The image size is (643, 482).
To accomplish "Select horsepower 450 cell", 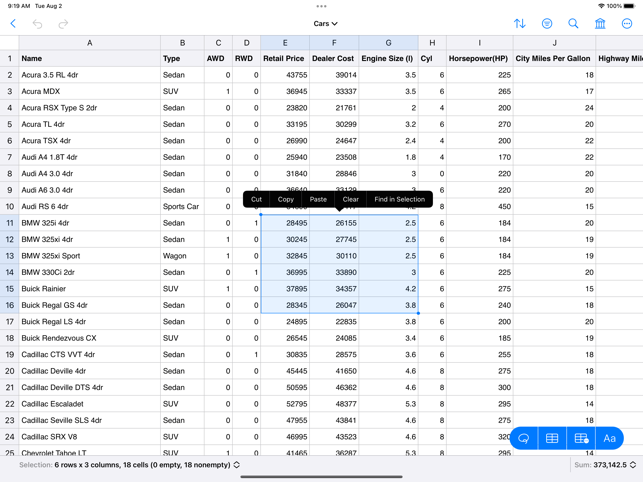I will tap(480, 206).
